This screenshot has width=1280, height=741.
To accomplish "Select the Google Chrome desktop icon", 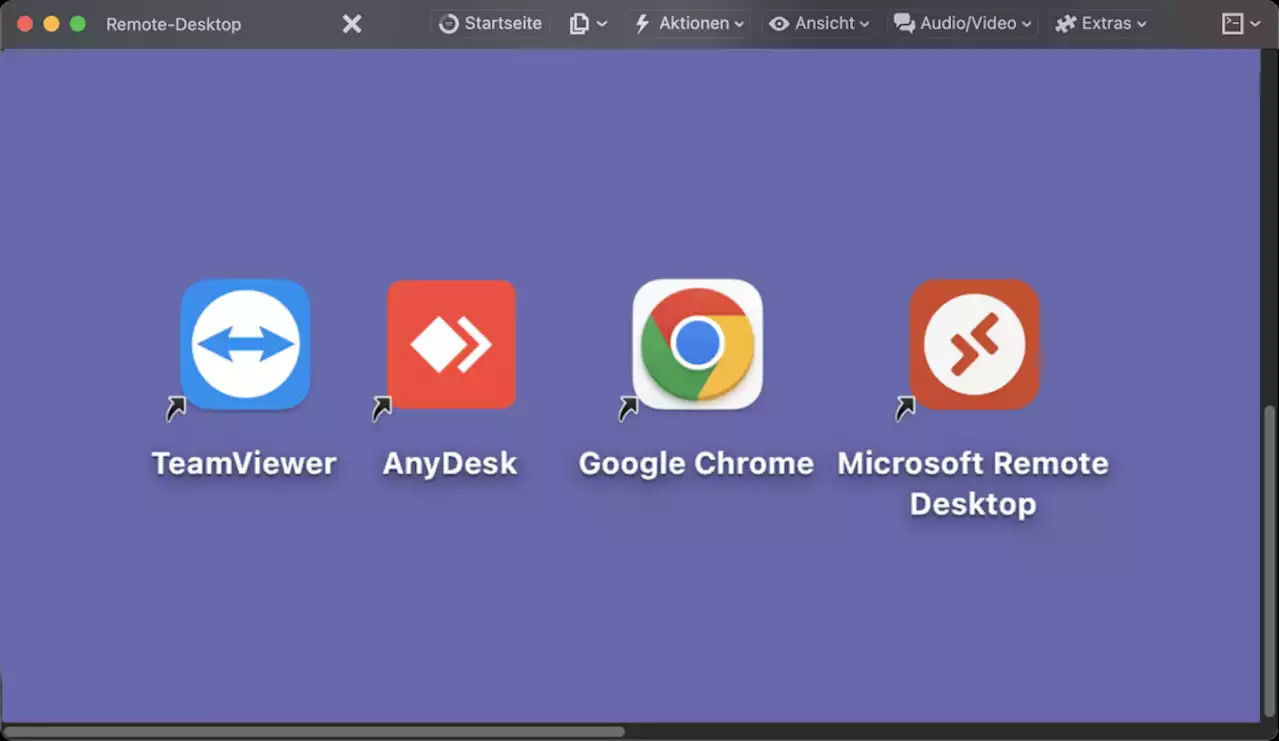I will (x=698, y=345).
